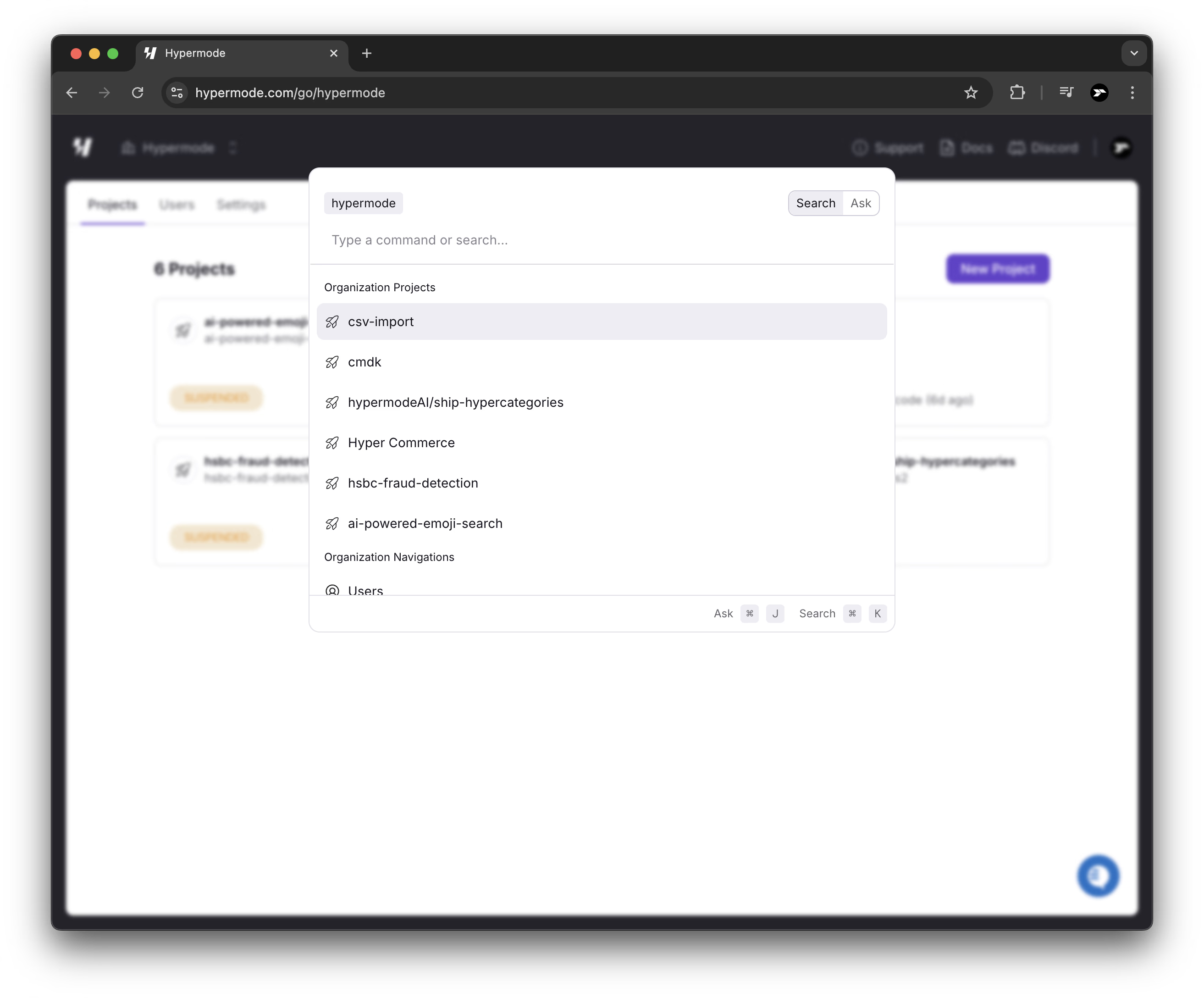Select hypermodeAI/ship-hypercategories project
The width and height of the screenshot is (1204, 998).
602,402
